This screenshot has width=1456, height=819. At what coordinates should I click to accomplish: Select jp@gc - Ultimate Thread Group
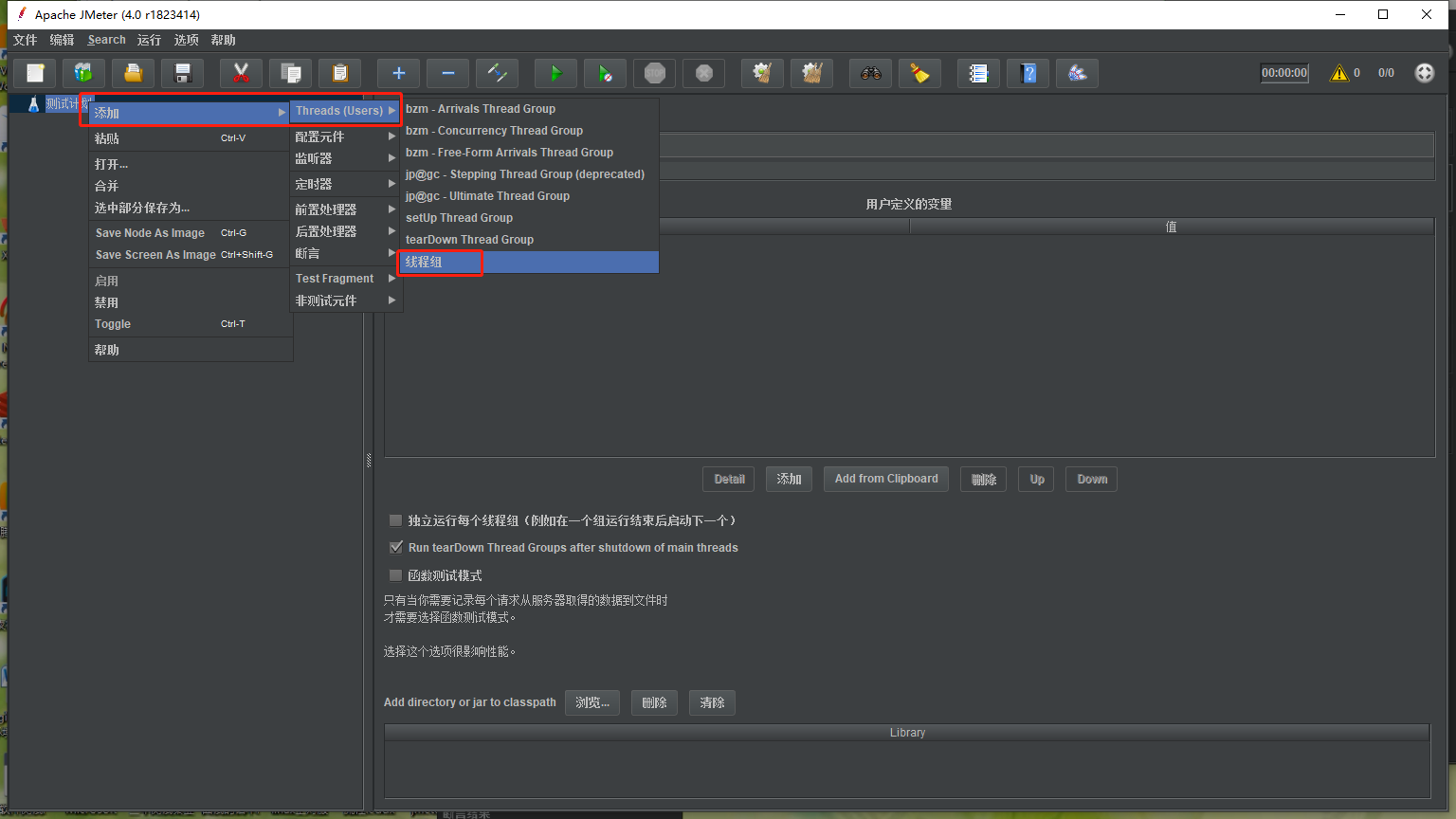tap(529, 196)
